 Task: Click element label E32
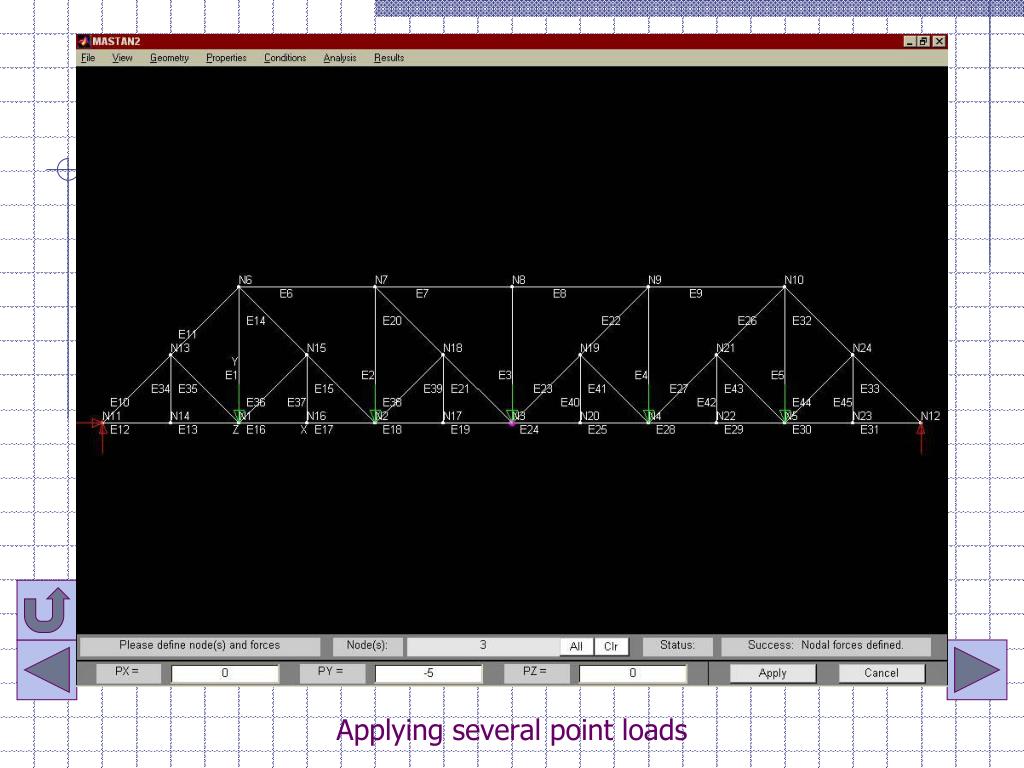pyautogui.click(x=802, y=321)
